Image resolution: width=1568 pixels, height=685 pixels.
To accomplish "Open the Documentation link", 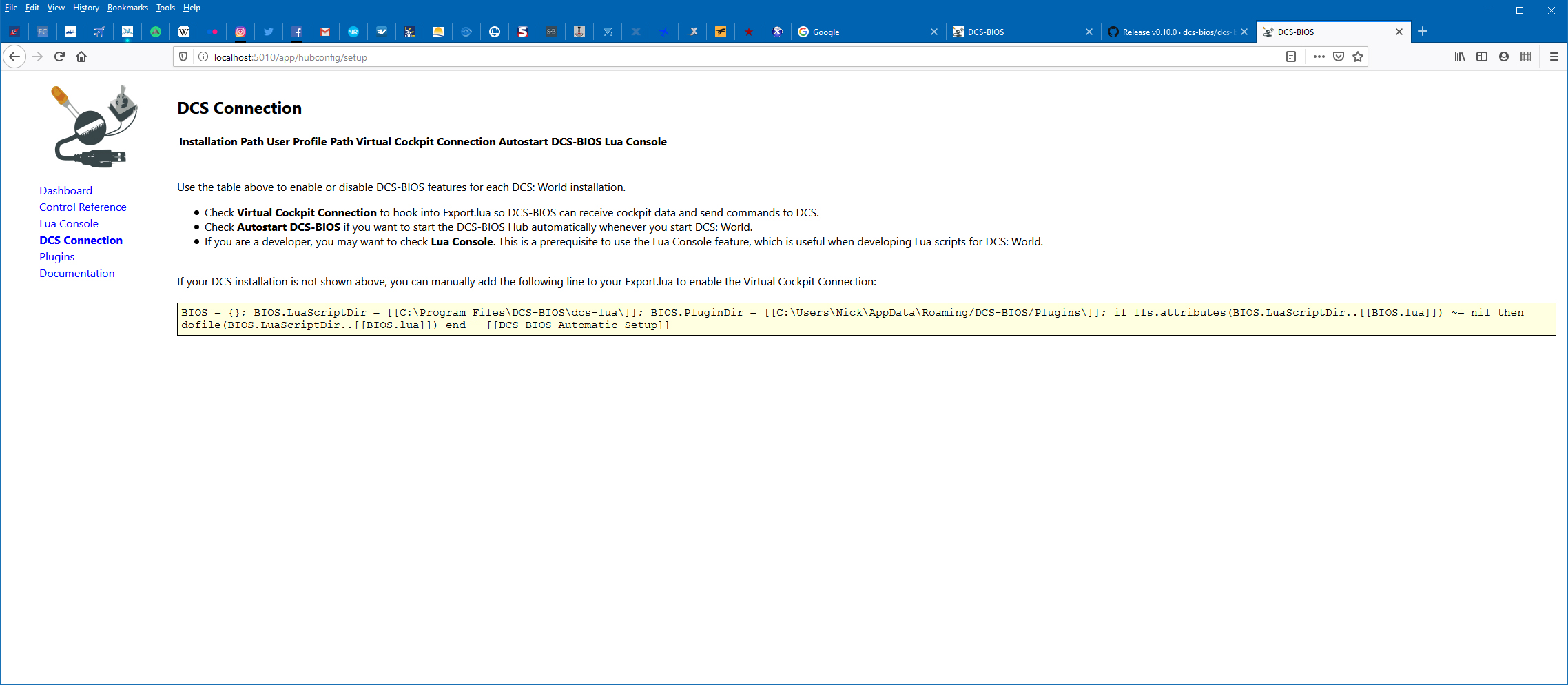I will point(76,273).
